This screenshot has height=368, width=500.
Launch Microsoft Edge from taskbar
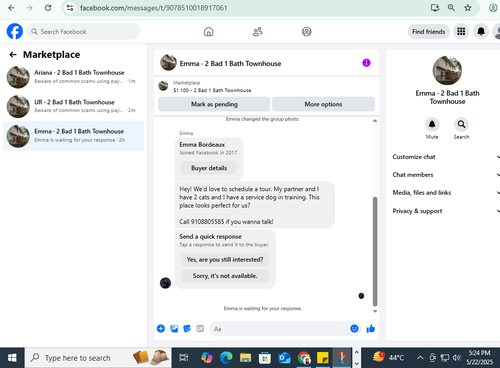pos(226,358)
